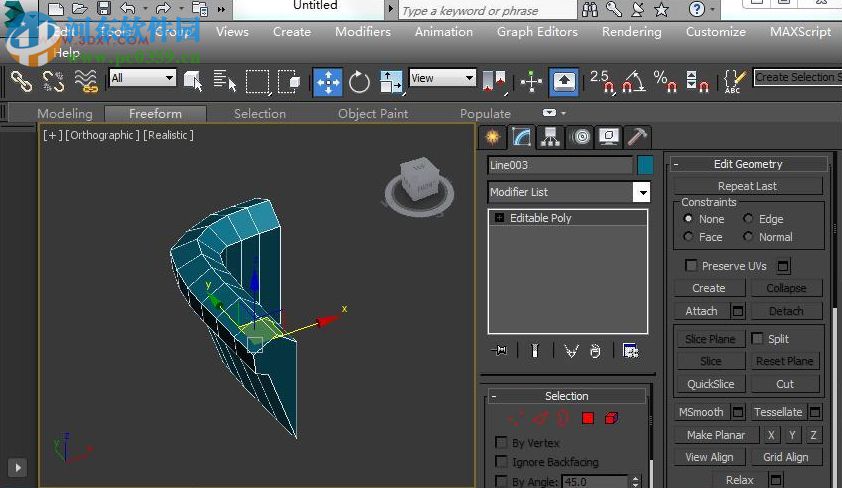Switch to the Create command panel
The width and height of the screenshot is (842, 488).
pos(492,137)
